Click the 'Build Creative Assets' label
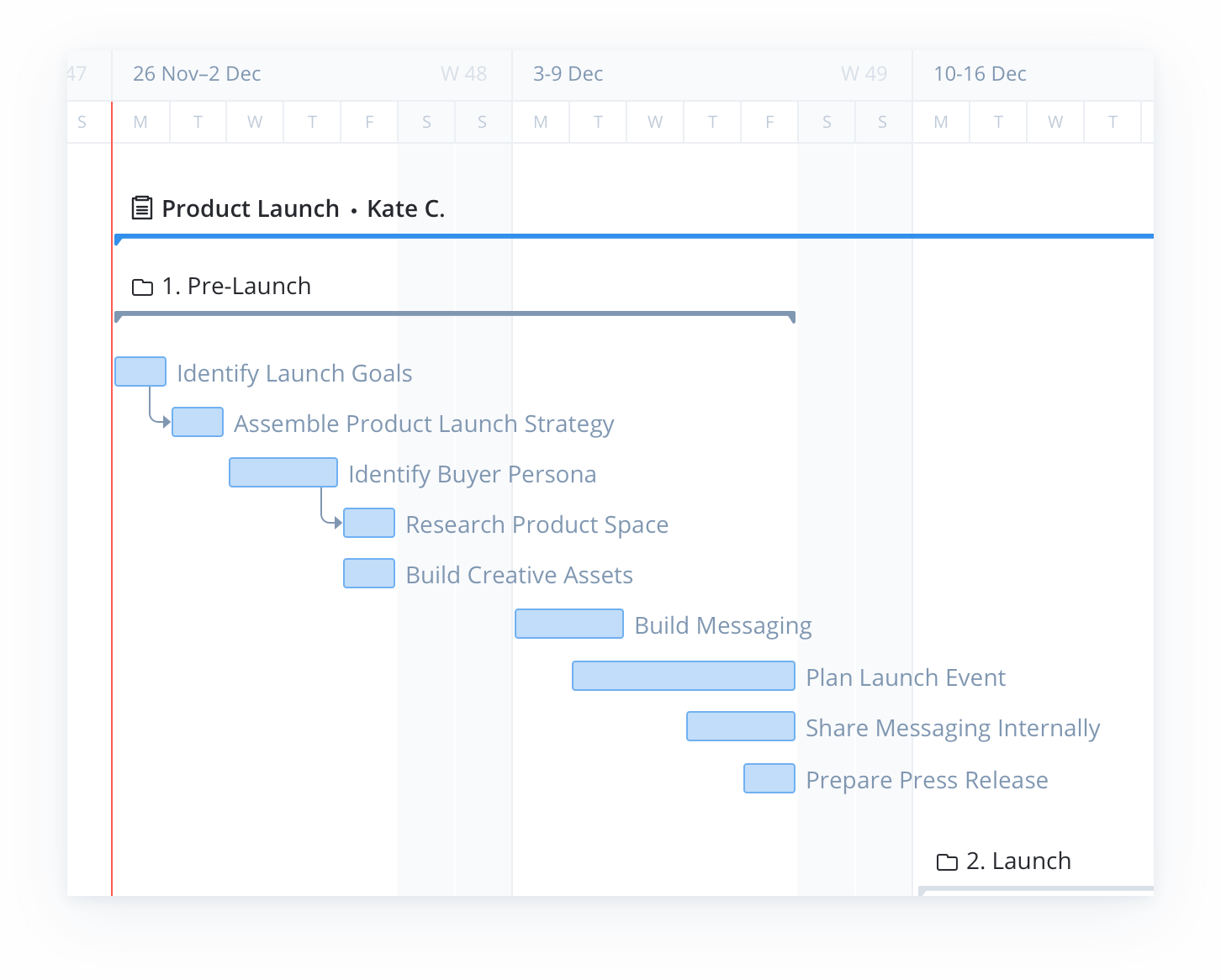 tap(519, 575)
